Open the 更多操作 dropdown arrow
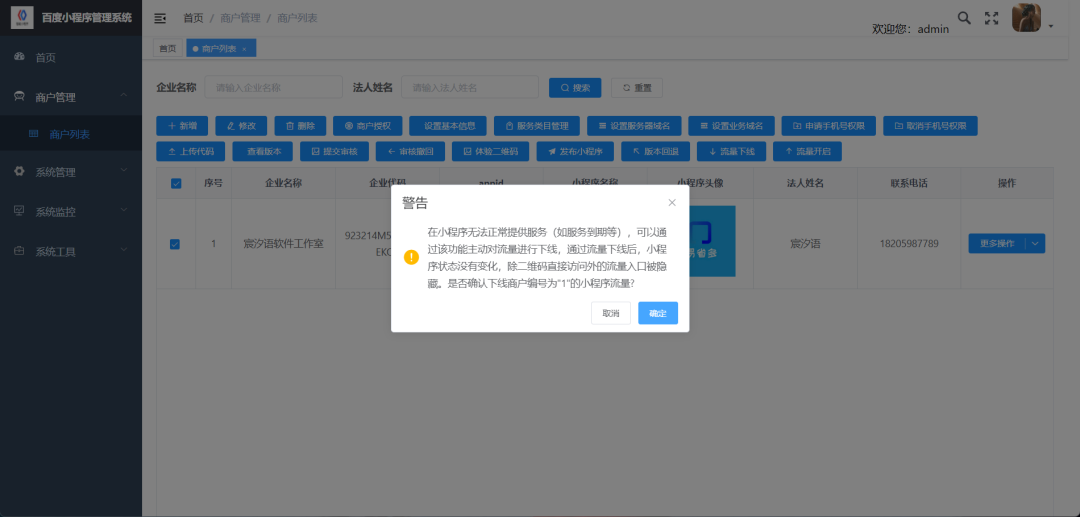Screen dimensions: 1080x517 (x=1036, y=244)
